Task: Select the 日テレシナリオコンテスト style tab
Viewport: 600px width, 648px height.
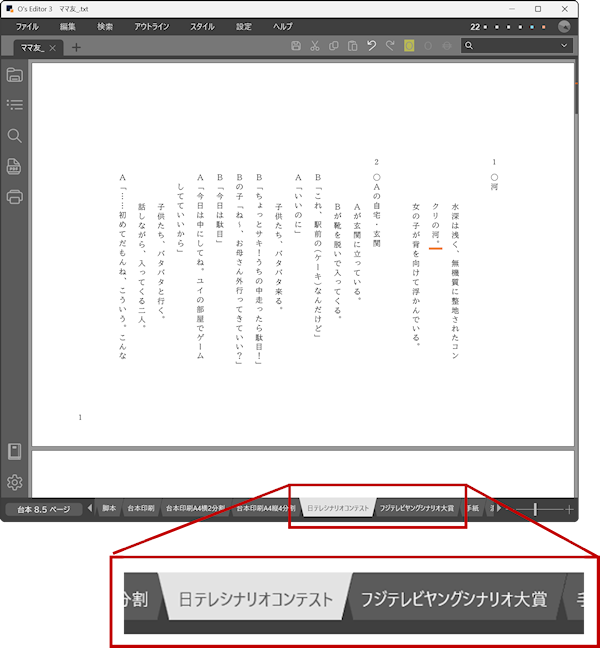Action: tap(337, 509)
